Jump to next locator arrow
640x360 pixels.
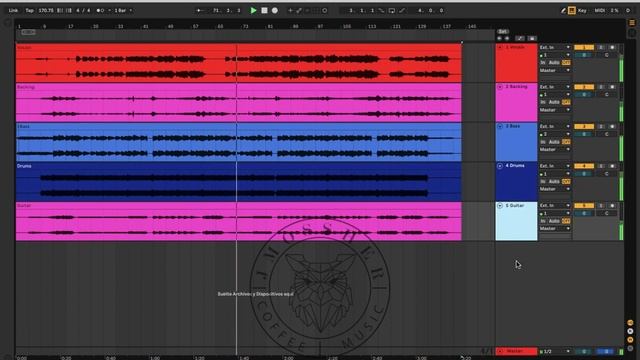[x=507, y=38]
